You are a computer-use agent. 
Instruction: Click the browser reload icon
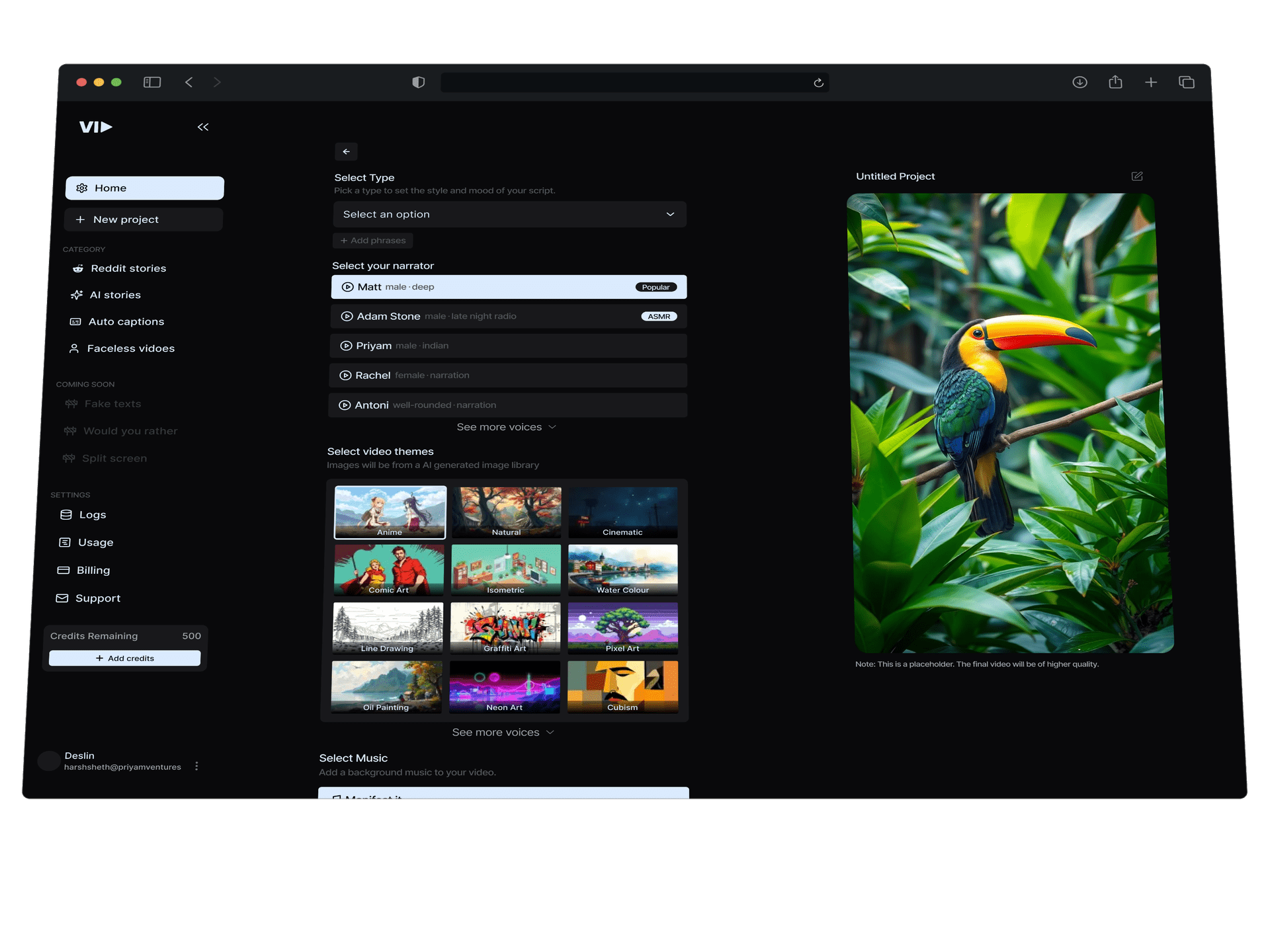pyautogui.click(x=818, y=83)
